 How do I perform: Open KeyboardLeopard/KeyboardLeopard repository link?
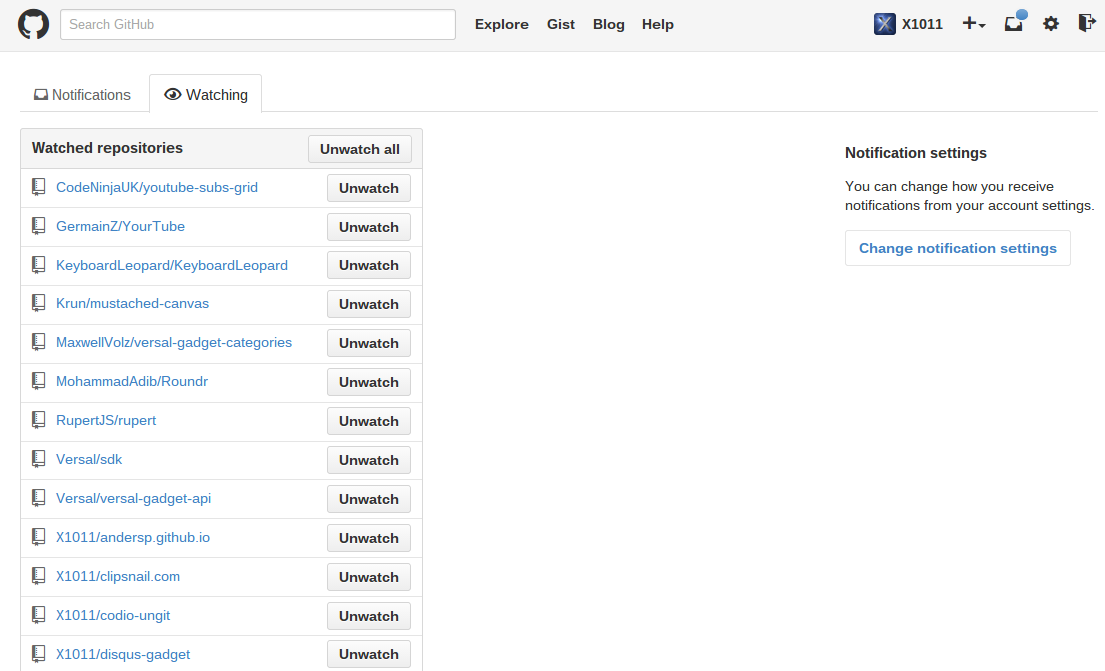click(x=172, y=265)
